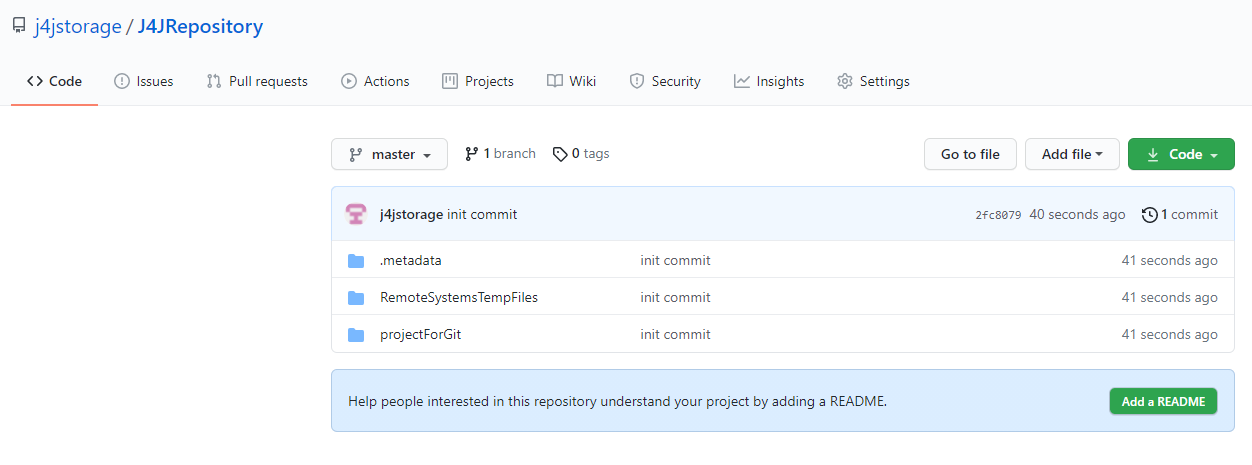Open init commit link in .metadata row
Viewport: 1252px width, 465px height.
coord(676,260)
